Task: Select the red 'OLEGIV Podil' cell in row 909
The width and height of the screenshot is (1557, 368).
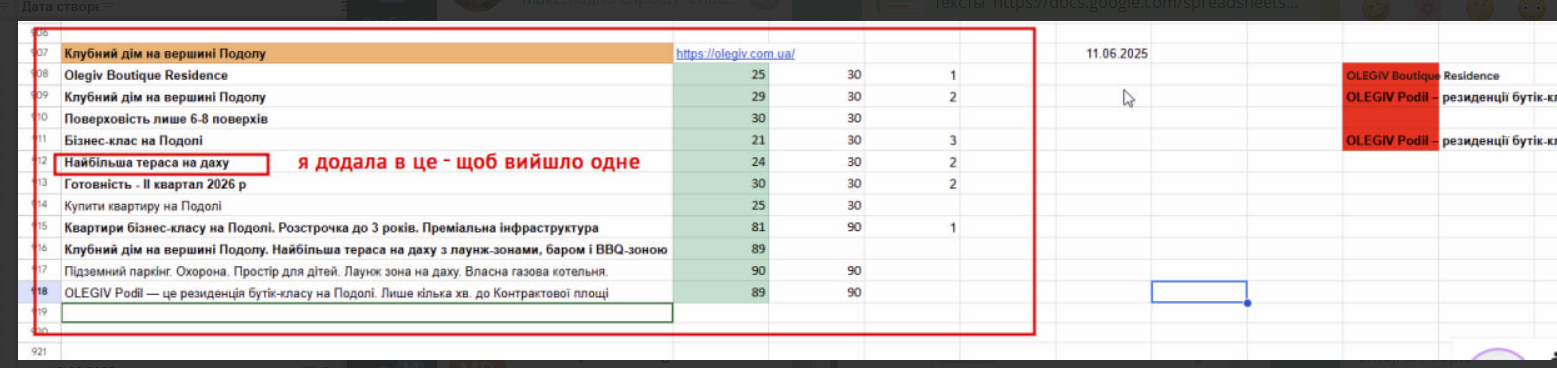Action: (1392, 97)
